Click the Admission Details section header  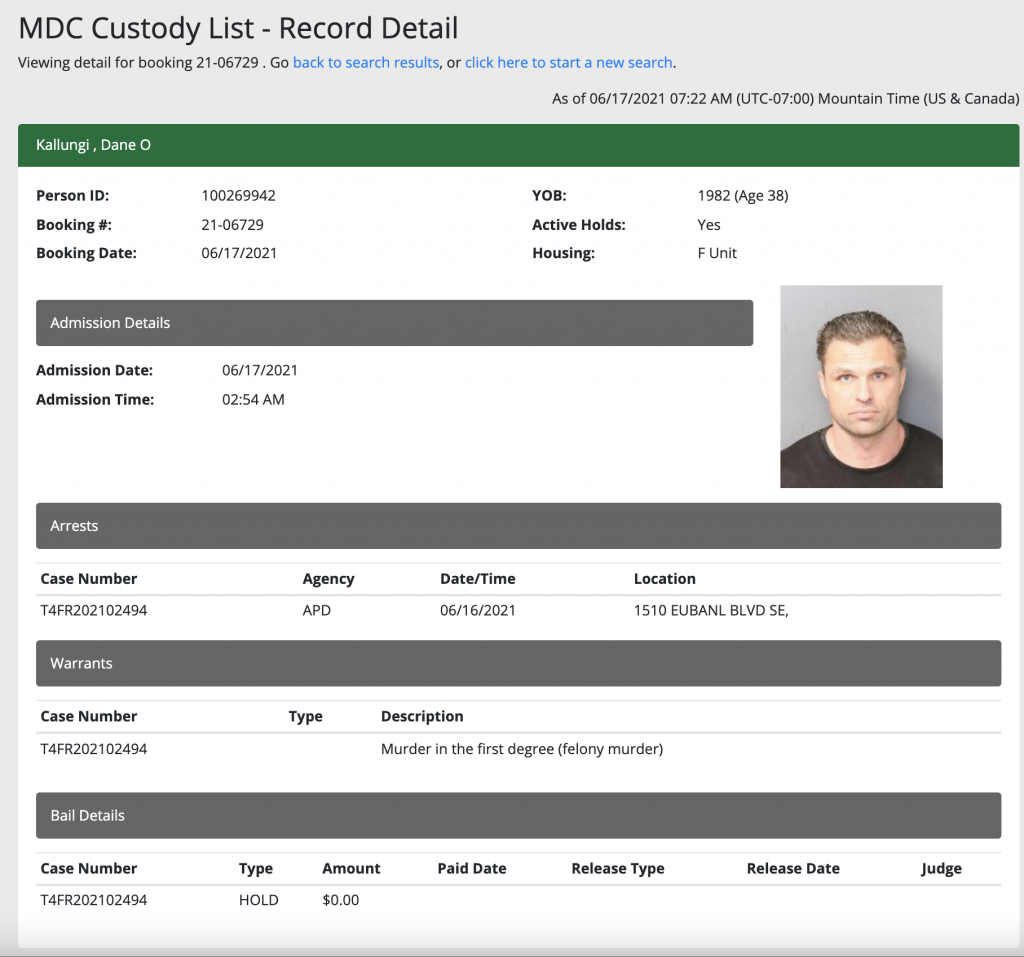pos(394,323)
